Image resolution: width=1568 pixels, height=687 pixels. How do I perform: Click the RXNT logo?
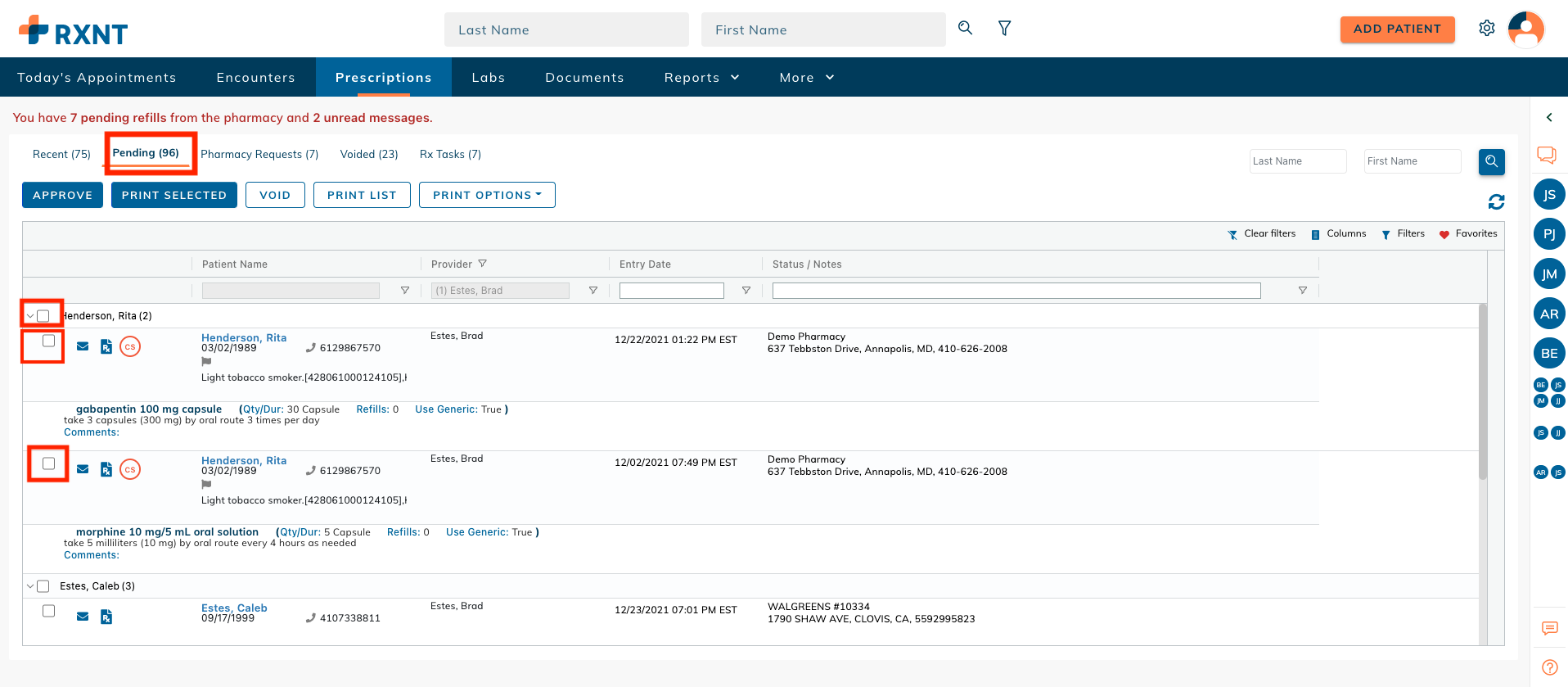pos(74,32)
